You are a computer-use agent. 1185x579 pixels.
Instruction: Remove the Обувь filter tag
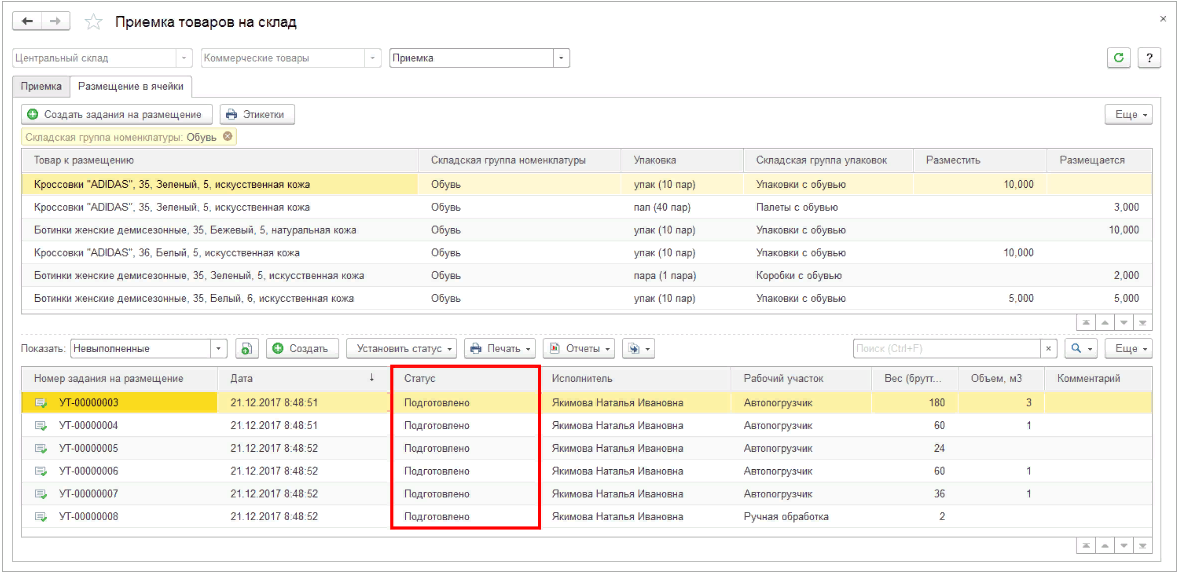tap(227, 137)
